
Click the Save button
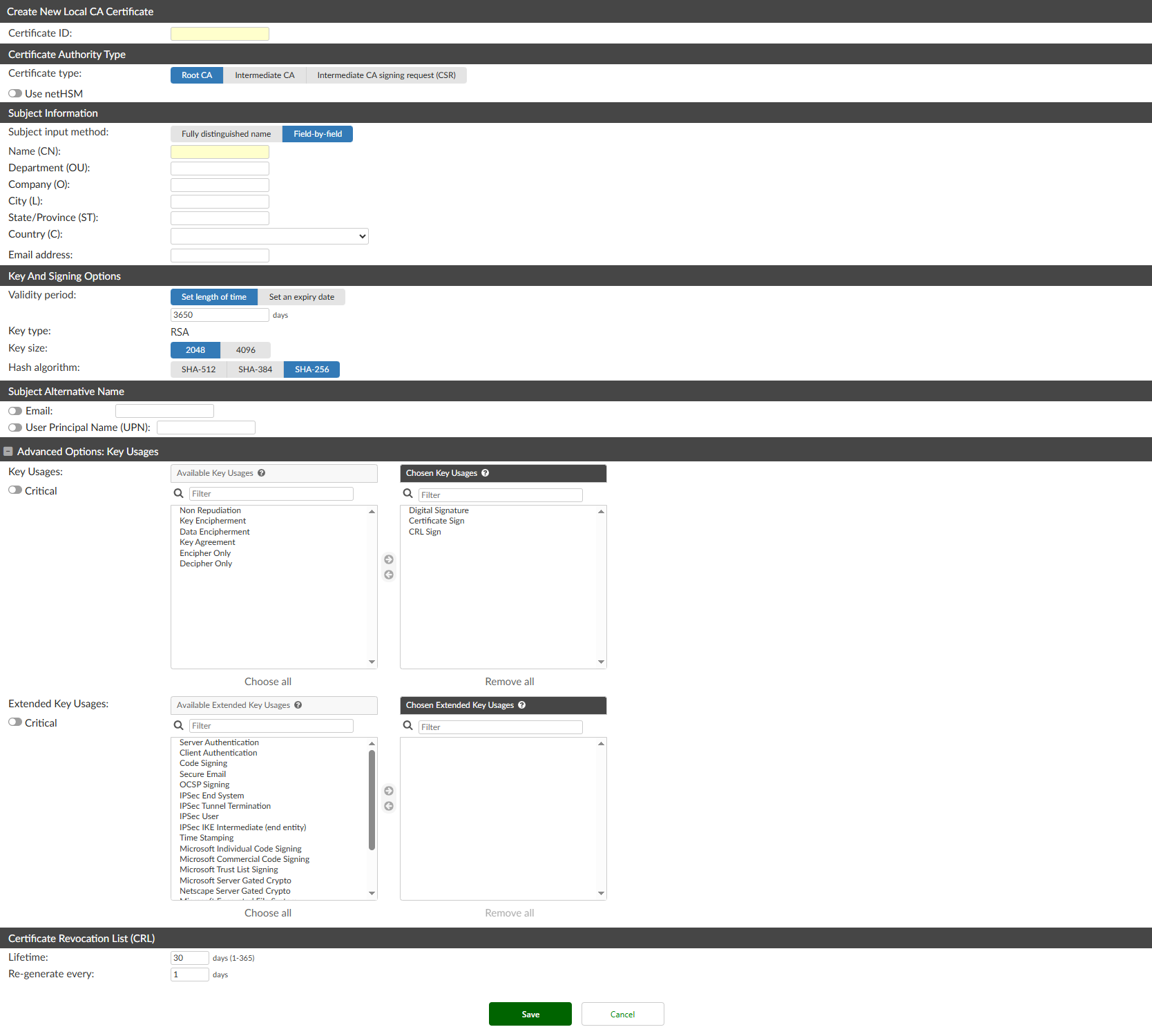[x=530, y=1013]
